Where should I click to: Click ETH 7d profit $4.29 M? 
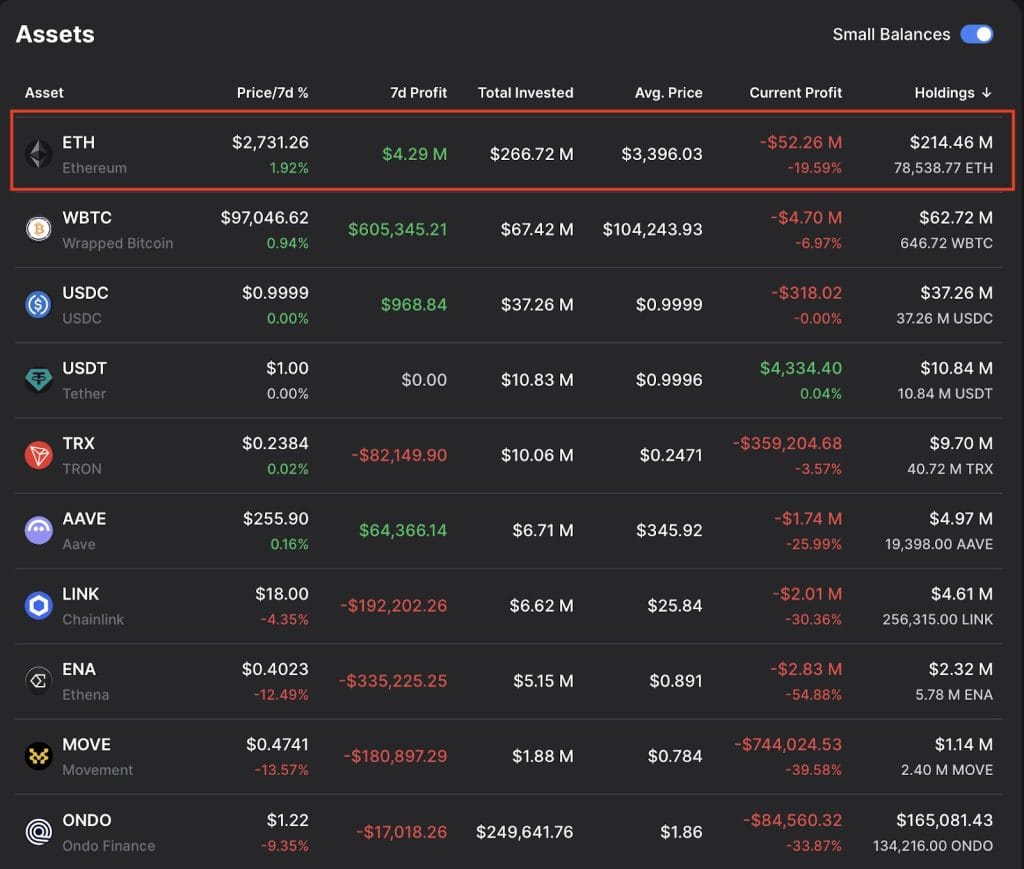[415, 154]
